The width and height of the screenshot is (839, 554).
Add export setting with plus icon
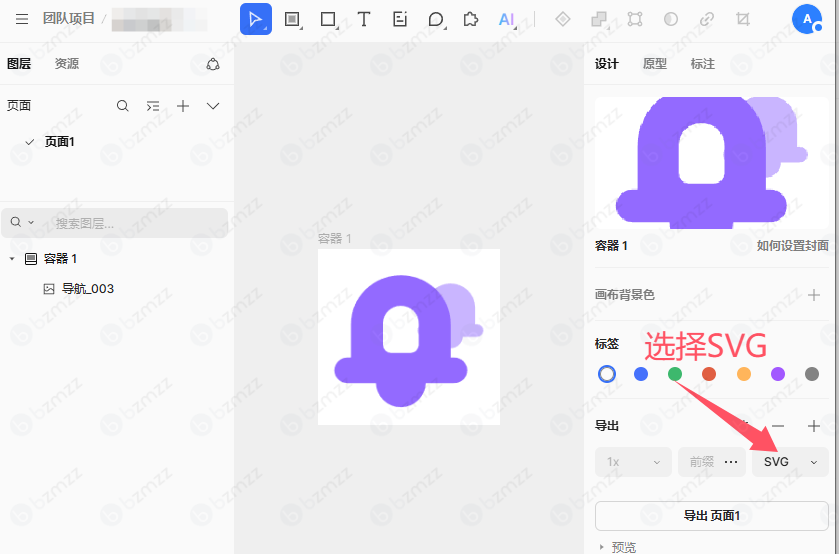tap(814, 426)
